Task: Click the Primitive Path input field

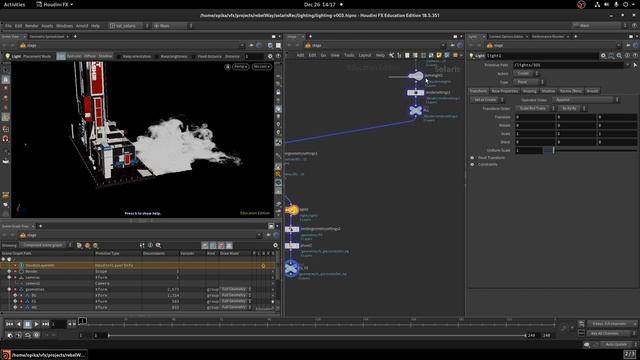Action: (568, 65)
